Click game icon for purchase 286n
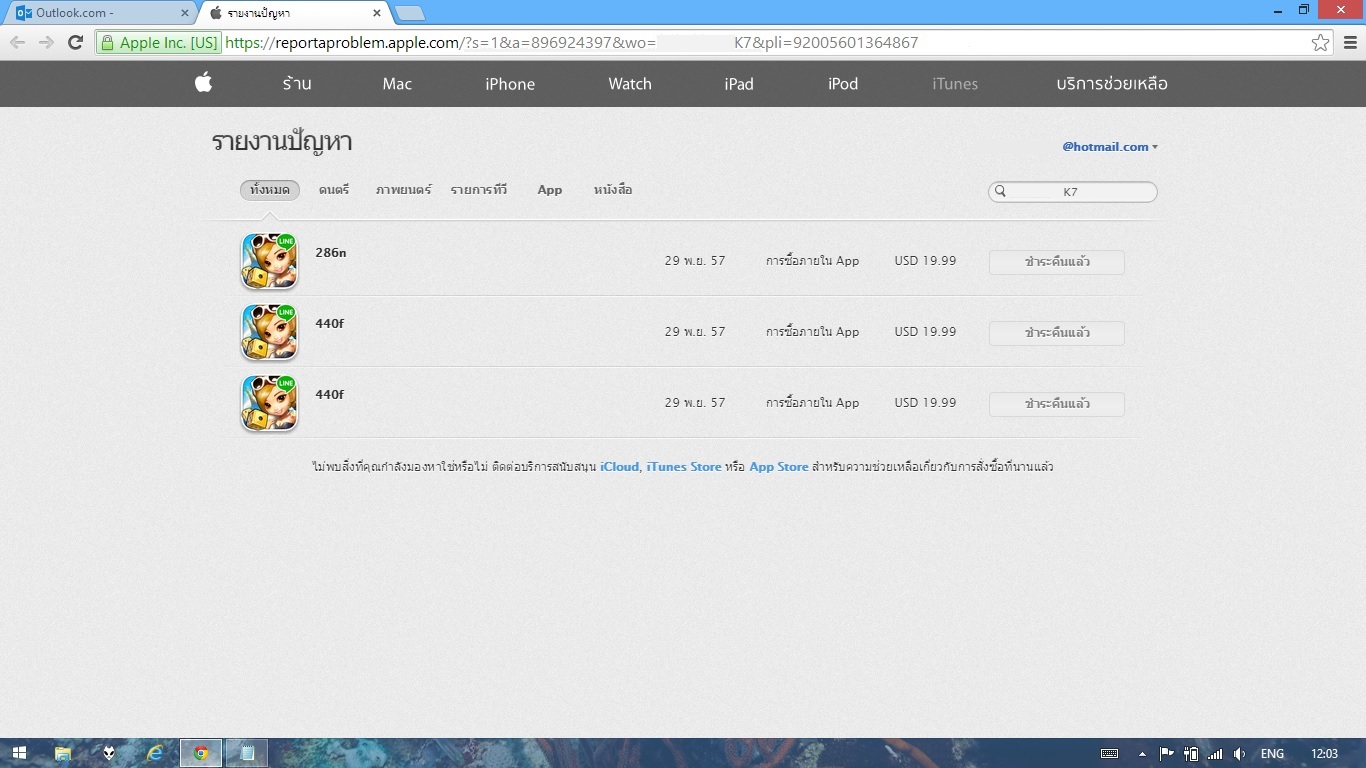 tap(270, 260)
